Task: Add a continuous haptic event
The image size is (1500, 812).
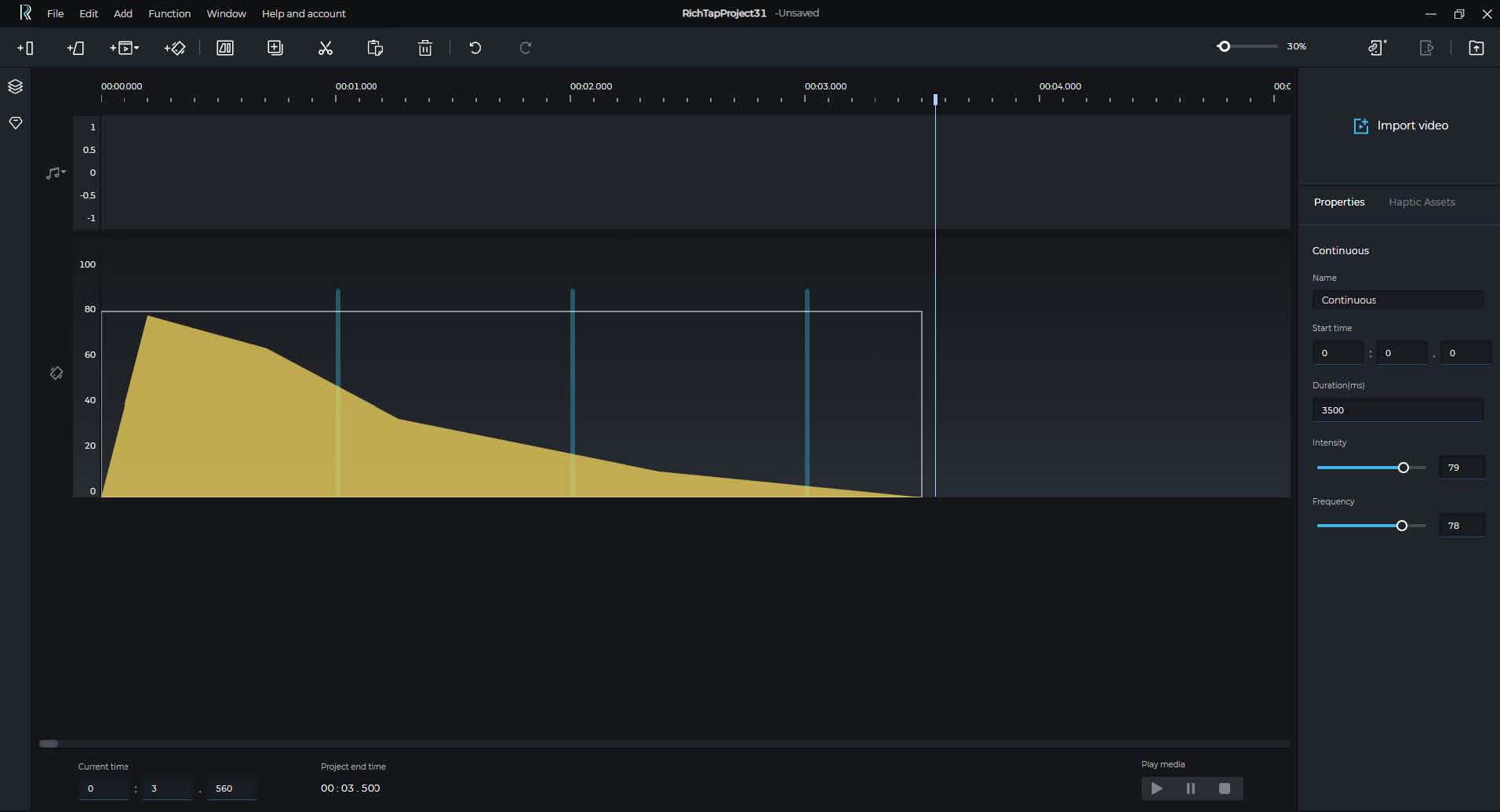Action: click(76, 48)
